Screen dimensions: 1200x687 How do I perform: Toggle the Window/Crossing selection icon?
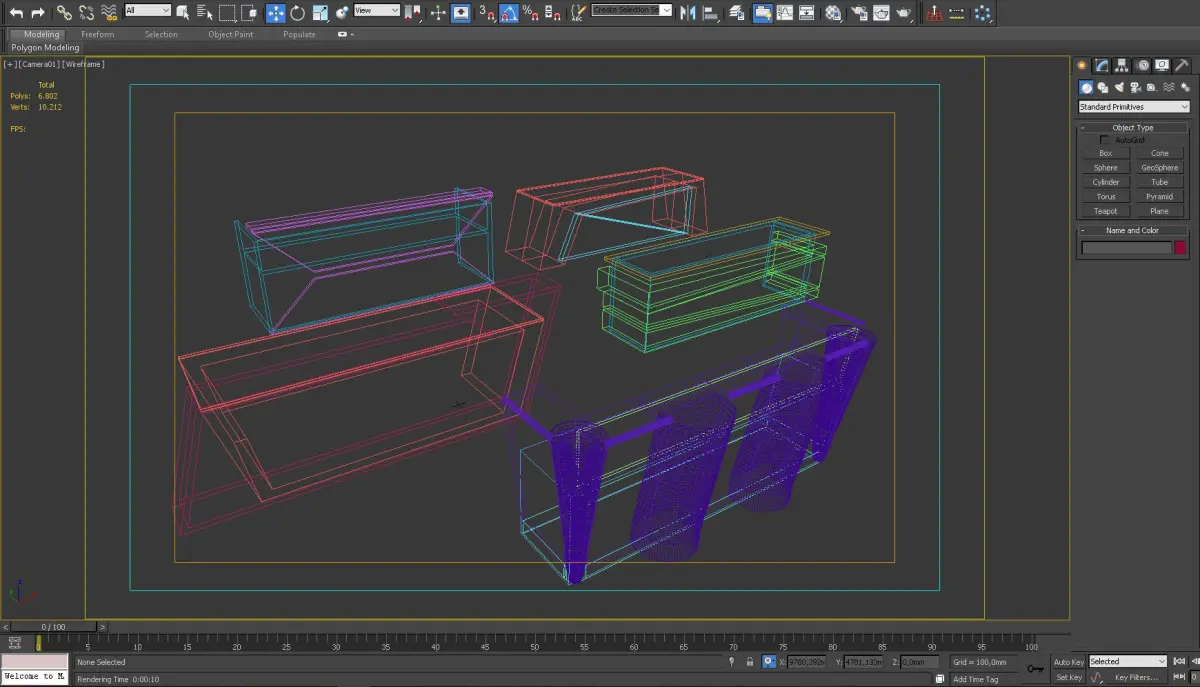pos(249,13)
